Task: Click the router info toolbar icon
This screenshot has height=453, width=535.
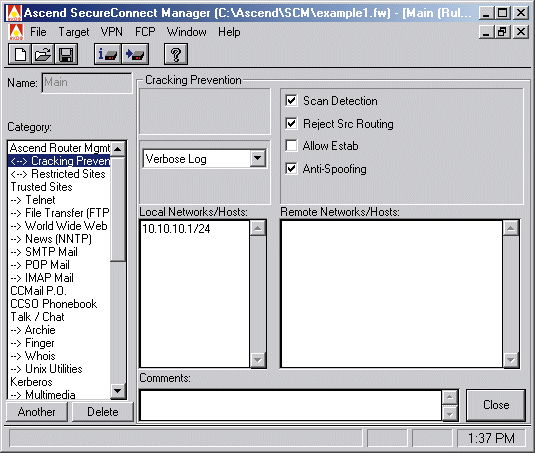Action: pos(107,54)
